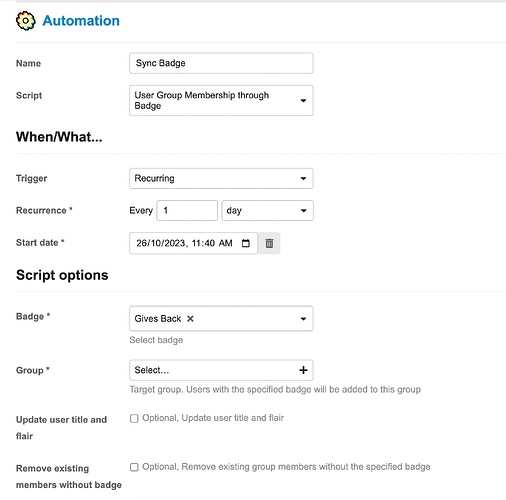Remove the Gives Back badge selection
This screenshot has height=500, width=506.
tap(190, 319)
